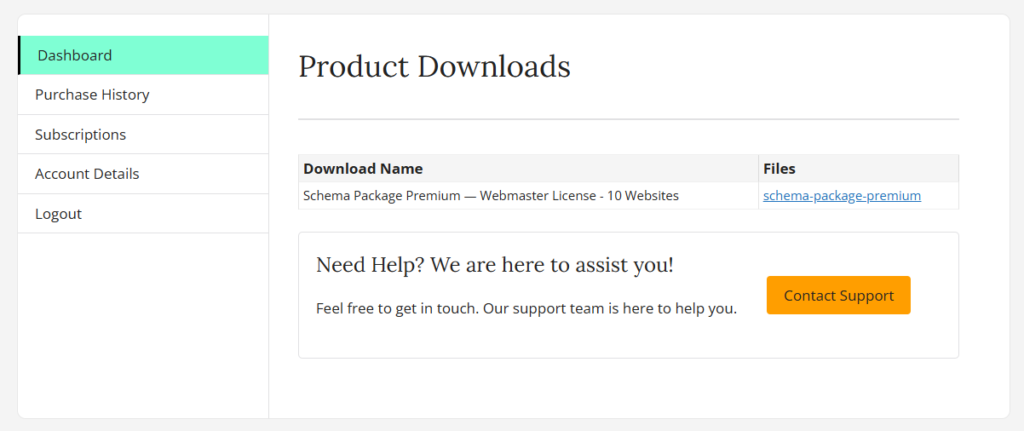This screenshot has height=431, width=1024.
Task: Click blank area below the help box
Action: coord(628,388)
